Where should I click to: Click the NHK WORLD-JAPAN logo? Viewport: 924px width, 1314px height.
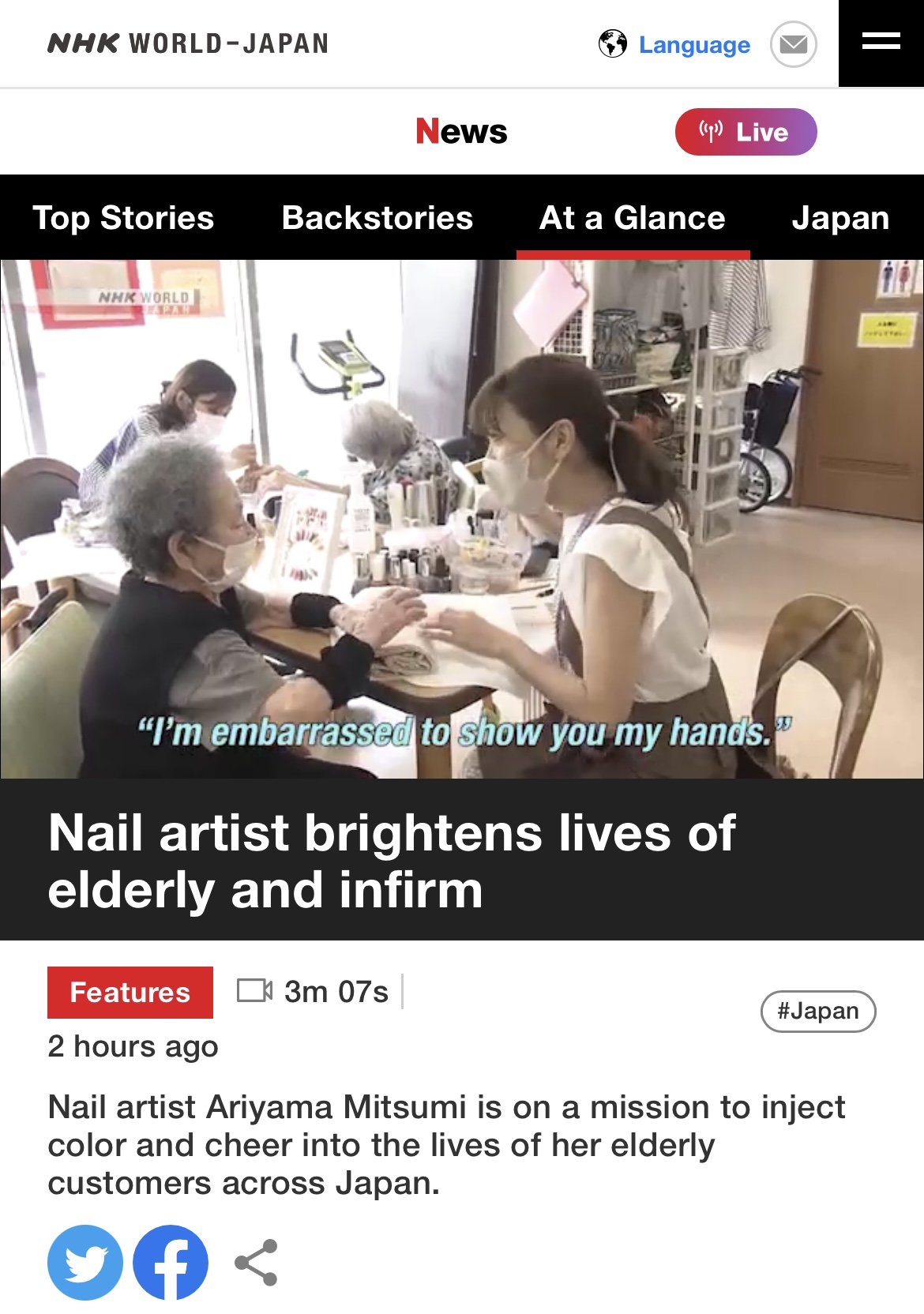[x=188, y=43]
